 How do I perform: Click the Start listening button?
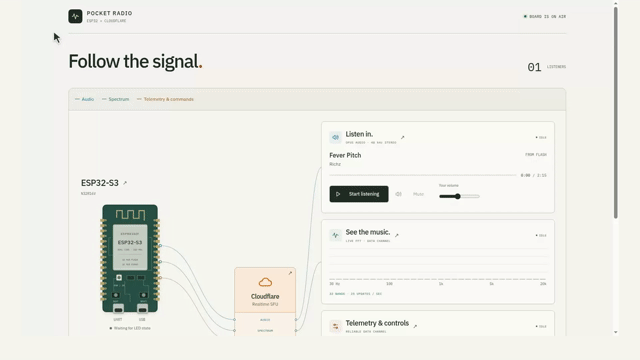(x=359, y=194)
